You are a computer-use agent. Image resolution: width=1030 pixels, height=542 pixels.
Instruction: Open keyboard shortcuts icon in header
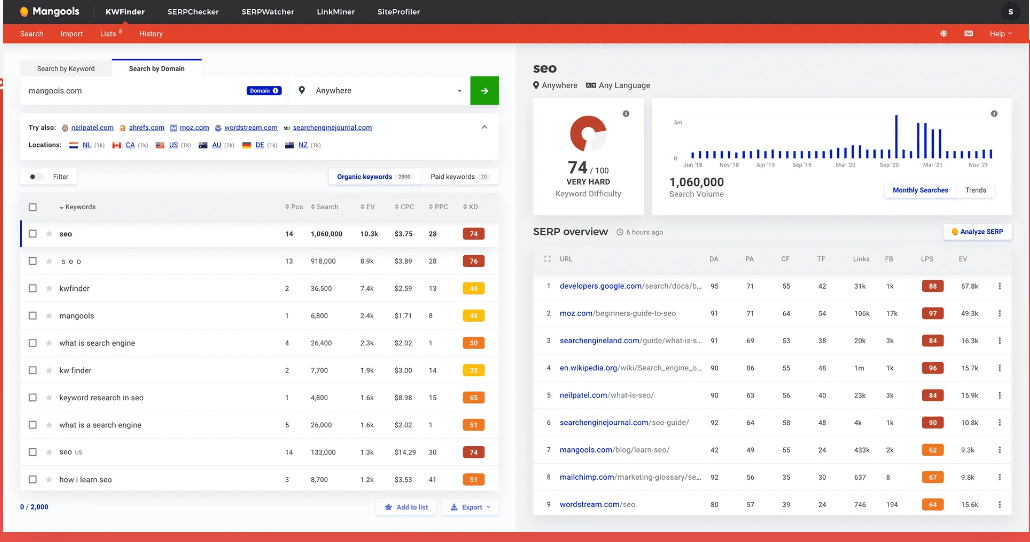click(x=968, y=34)
